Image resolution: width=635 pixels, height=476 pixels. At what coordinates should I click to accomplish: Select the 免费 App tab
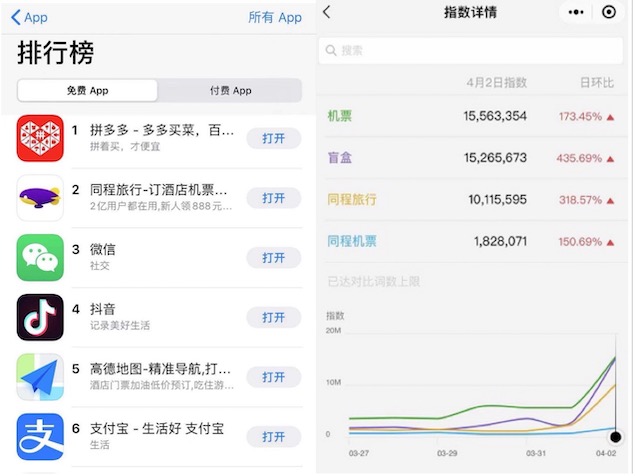coord(87,90)
